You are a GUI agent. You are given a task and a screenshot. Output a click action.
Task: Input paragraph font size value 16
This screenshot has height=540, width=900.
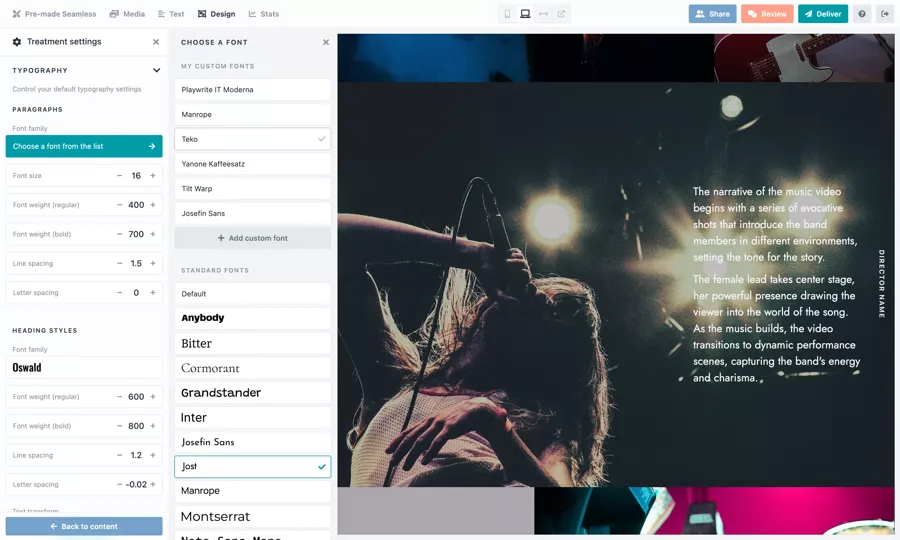pyautogui.click(x=136, y=176)
